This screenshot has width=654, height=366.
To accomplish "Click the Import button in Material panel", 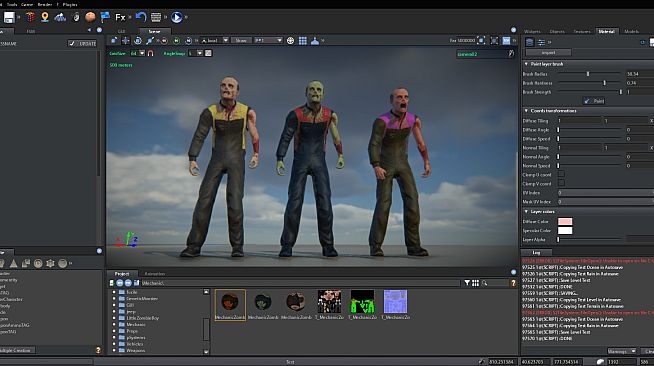I will [x=548, y=53].
